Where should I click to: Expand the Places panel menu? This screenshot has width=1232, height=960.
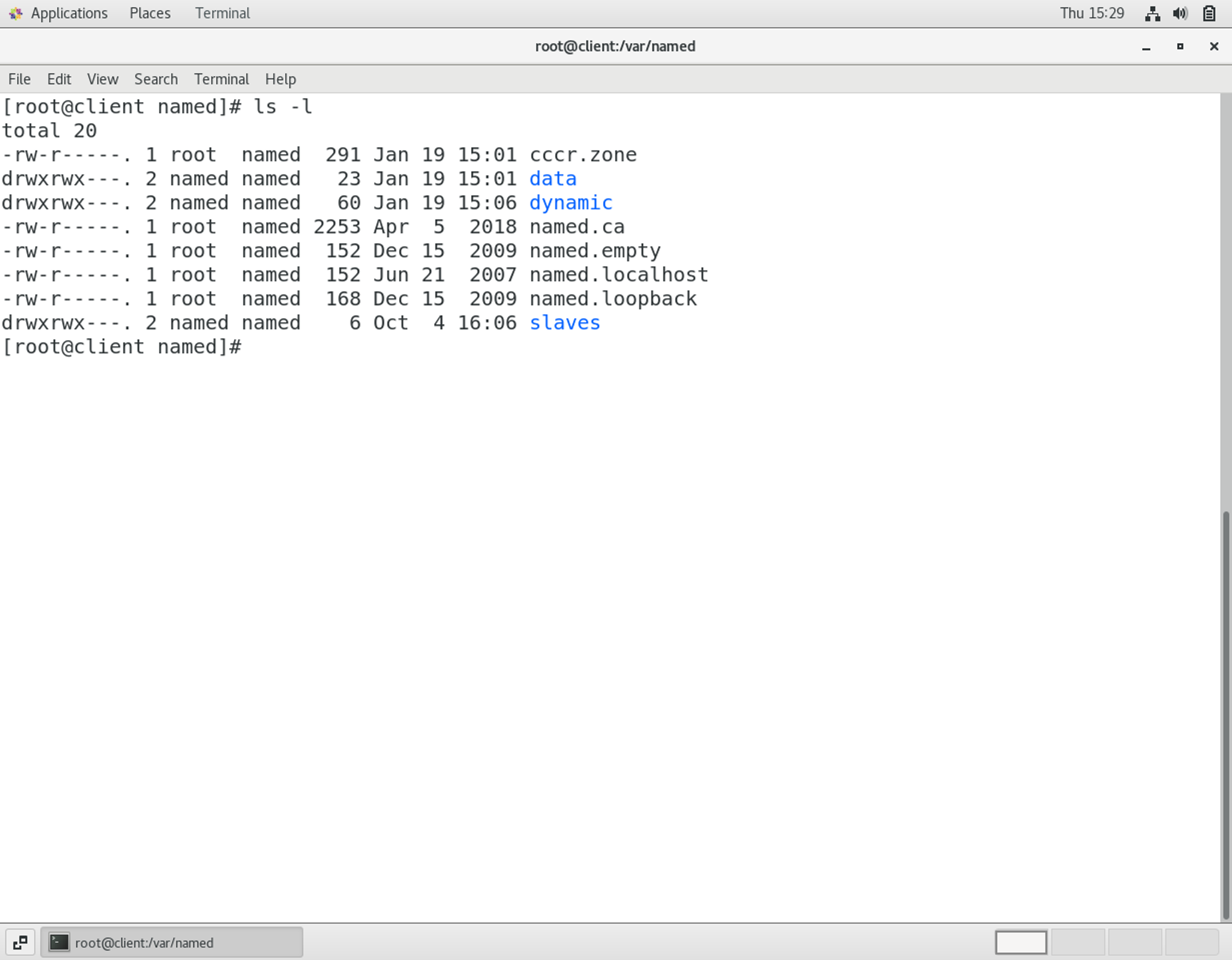coord(150,14)
